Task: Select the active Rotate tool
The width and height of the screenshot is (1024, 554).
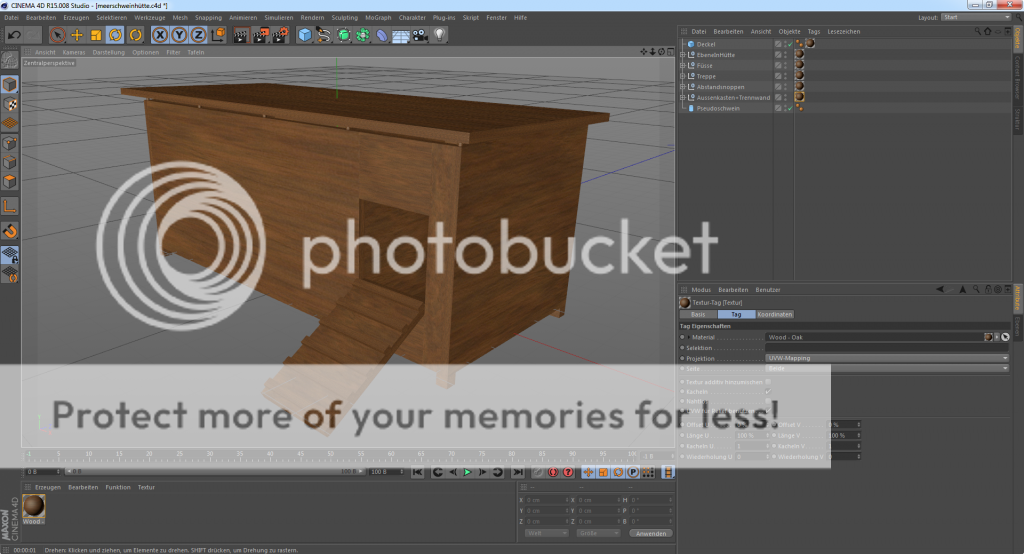Action: tap(116, 35)
